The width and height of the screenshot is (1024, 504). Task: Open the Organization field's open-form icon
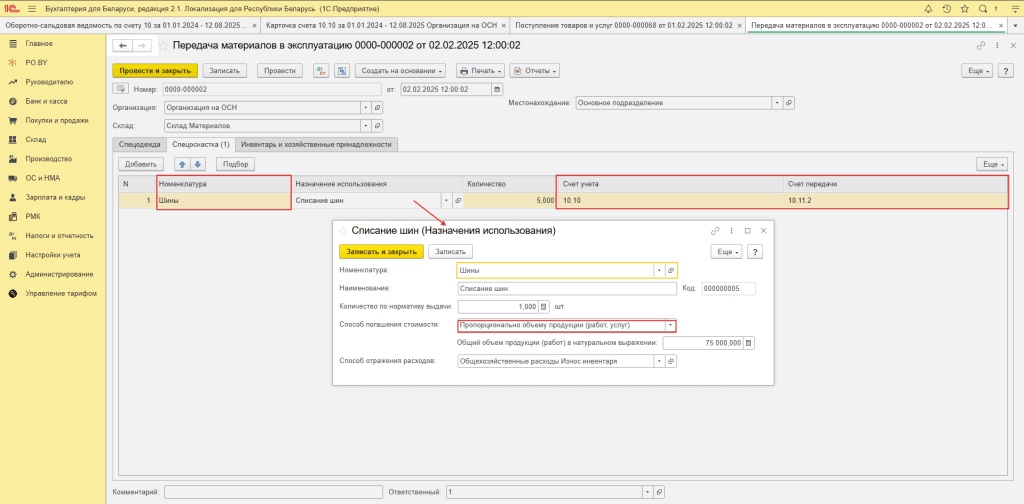(377, 108)
